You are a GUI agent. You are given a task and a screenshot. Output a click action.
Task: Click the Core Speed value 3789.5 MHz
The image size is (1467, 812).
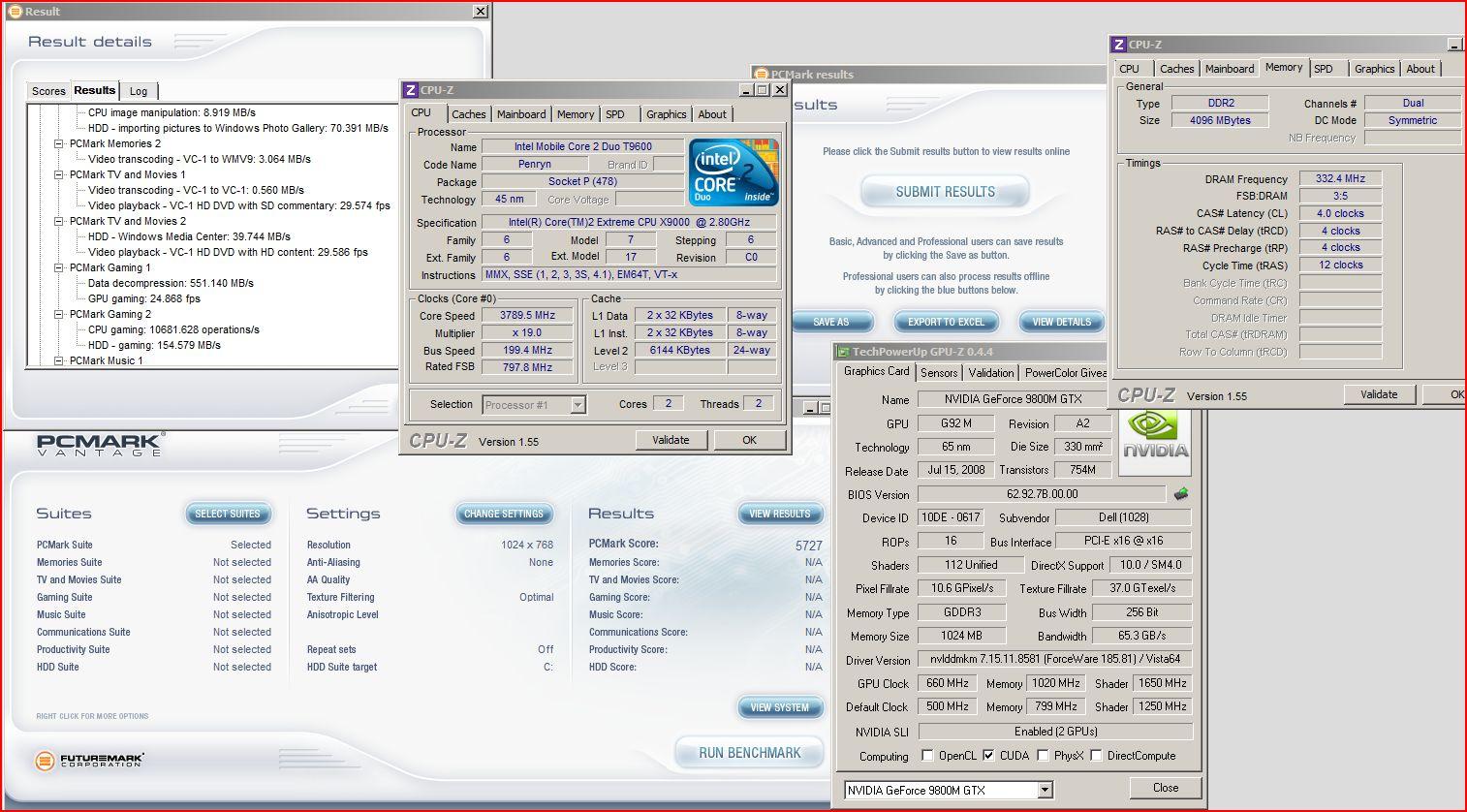[527, 315]
